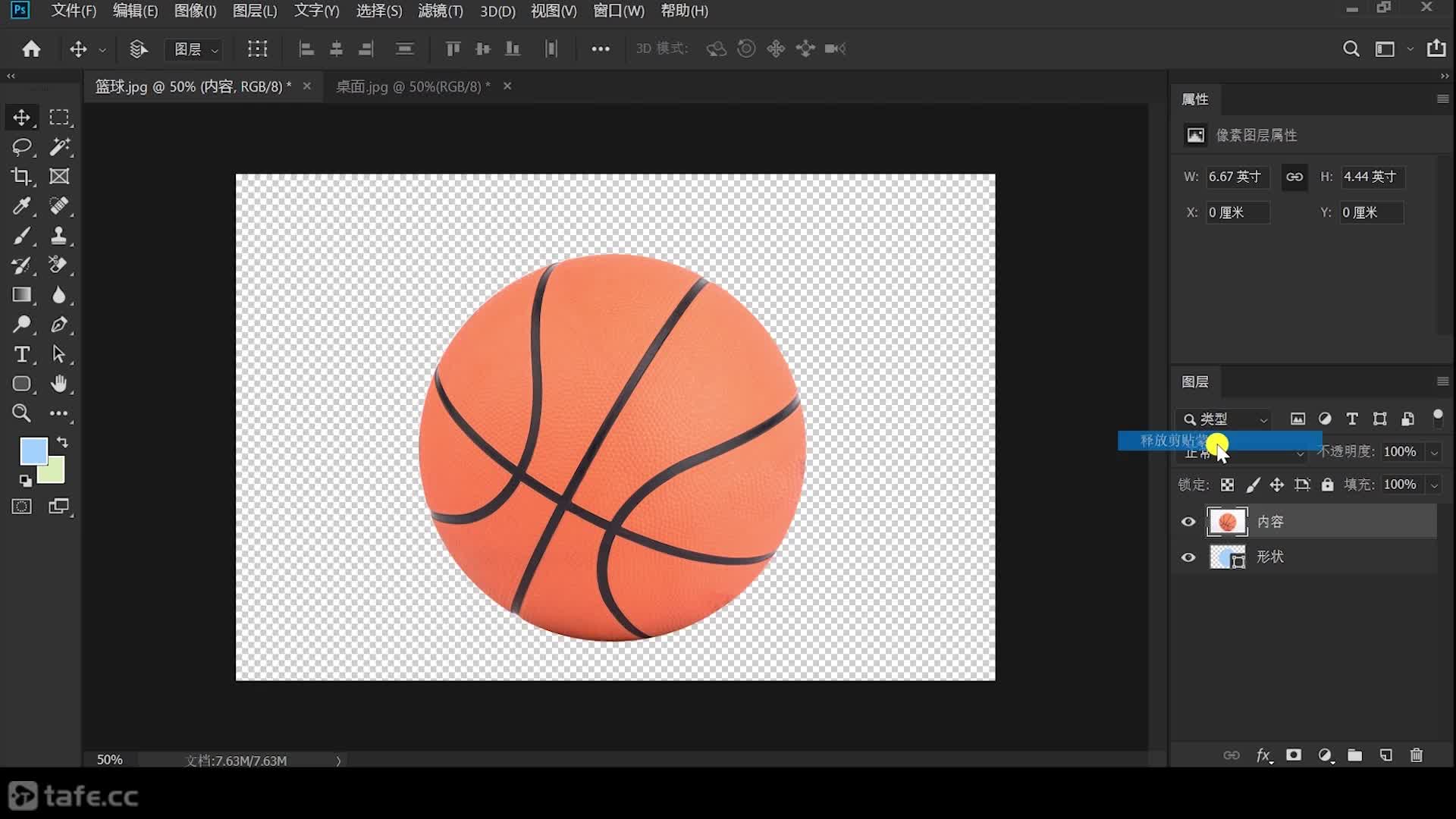Expand the tool preset picker arrow
The image size is (1456, 819).
pyautogui.click(x=102, y=50)
